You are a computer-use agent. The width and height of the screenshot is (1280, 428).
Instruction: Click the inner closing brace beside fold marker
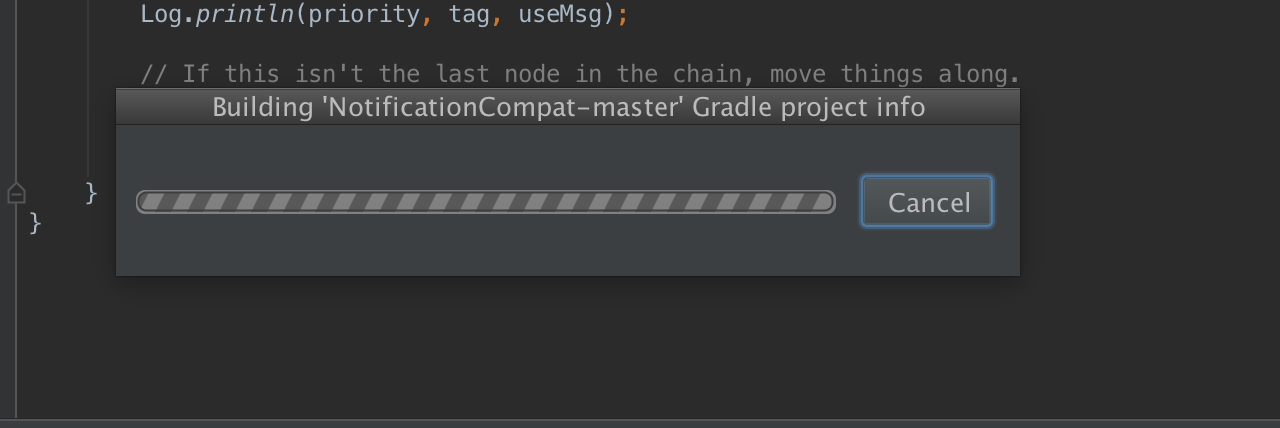point(91,192)
